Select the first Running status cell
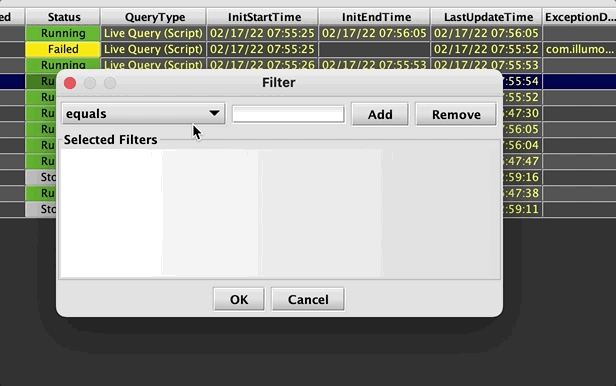616x386 pixels. (x=63, y=33)
